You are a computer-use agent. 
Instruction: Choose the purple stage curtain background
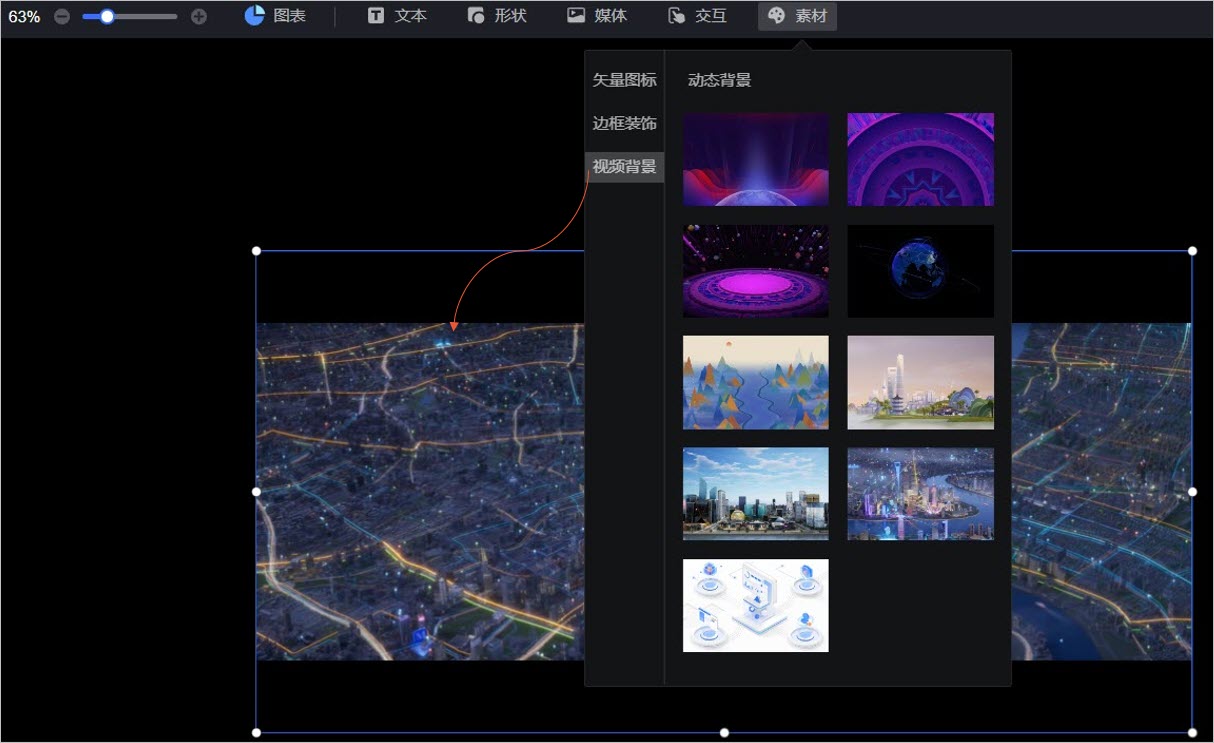(755, 159)
